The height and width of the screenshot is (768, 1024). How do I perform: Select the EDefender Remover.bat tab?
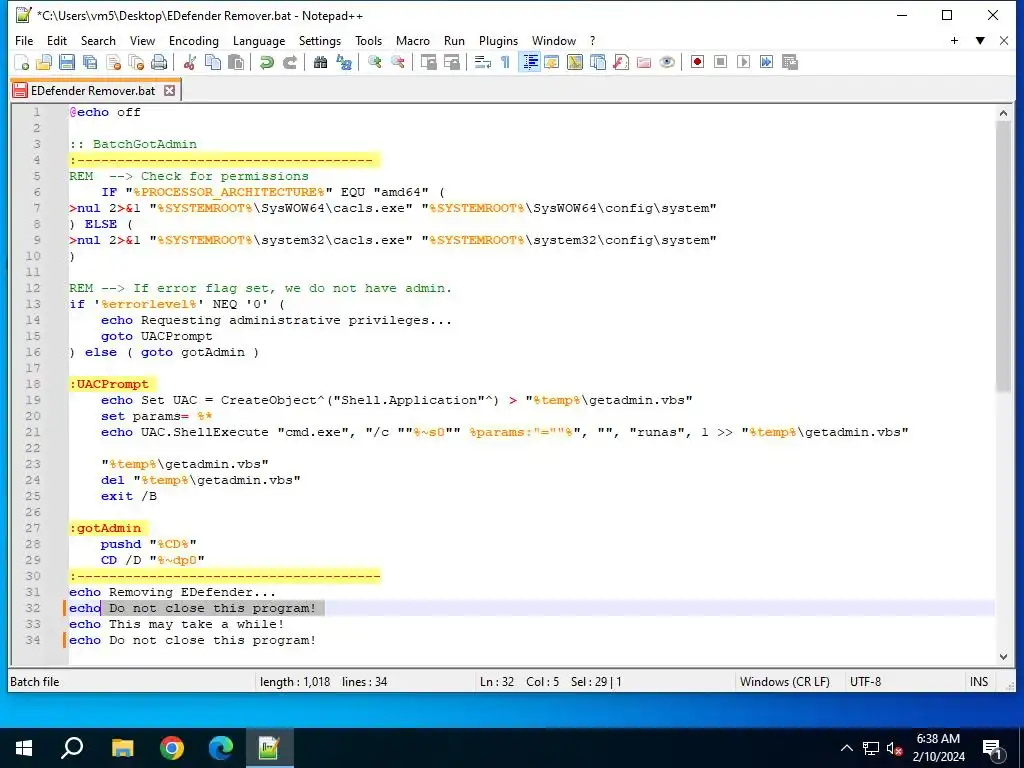coord(93,91)
